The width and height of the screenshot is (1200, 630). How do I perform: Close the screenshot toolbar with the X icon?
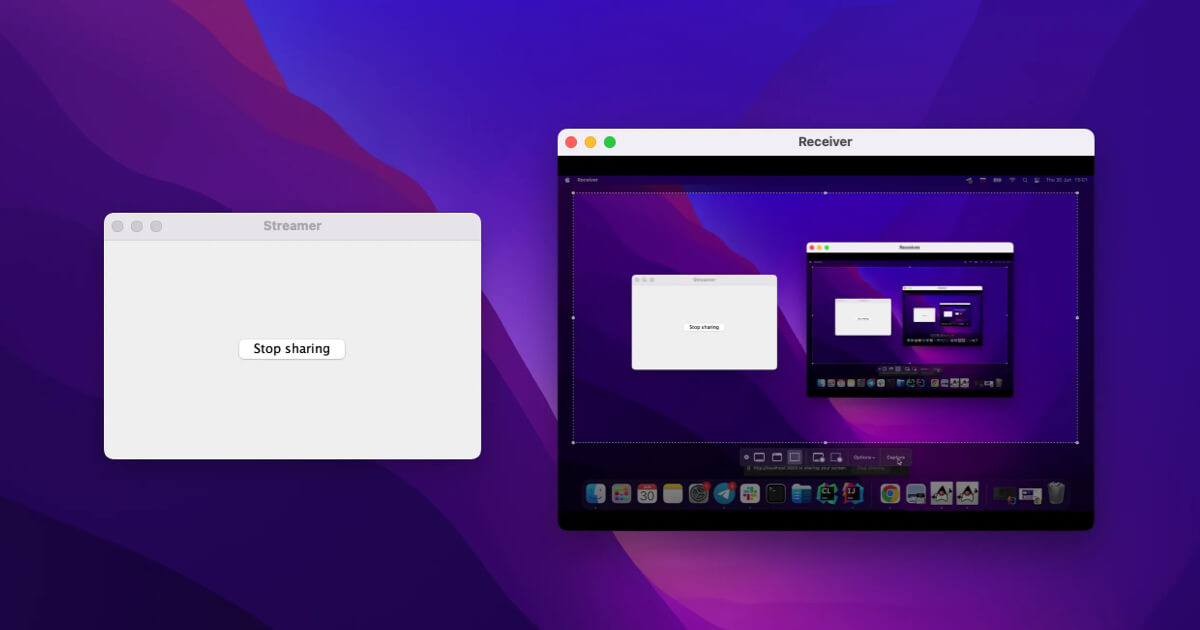point(746,457)
